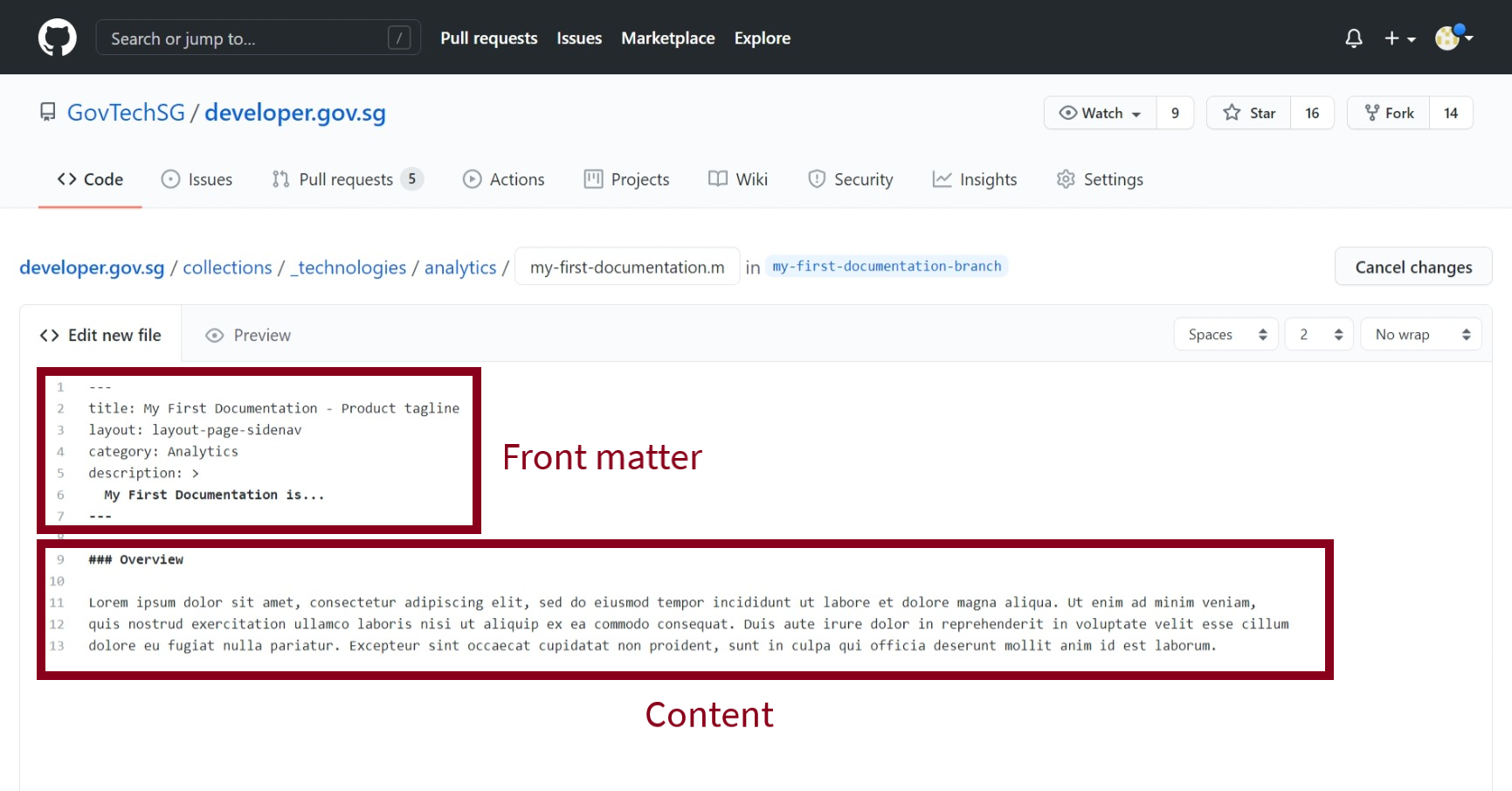Viewport: 1512px width, 791px height.
Task: Open the Spaces indentation dropdown
Action: pyautogui.click(x=1225, y=334)
